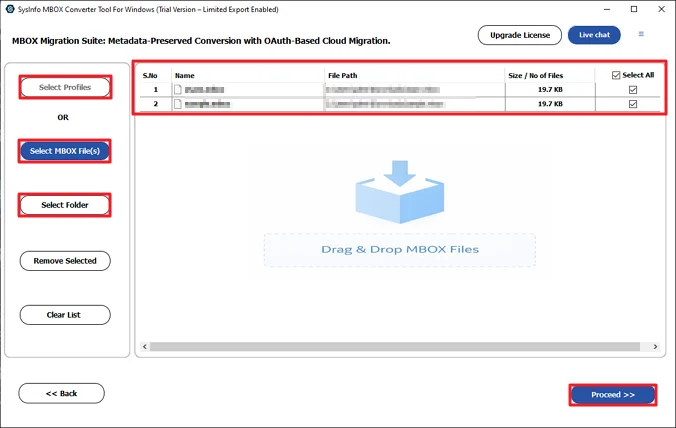Toggle the Select All checkbox

(616, 75)
